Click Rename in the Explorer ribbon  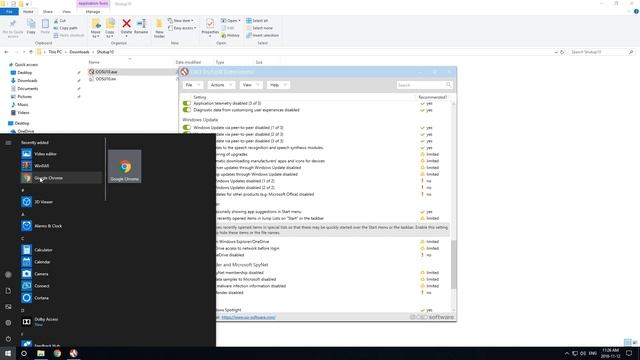click(x=141, y=27)
